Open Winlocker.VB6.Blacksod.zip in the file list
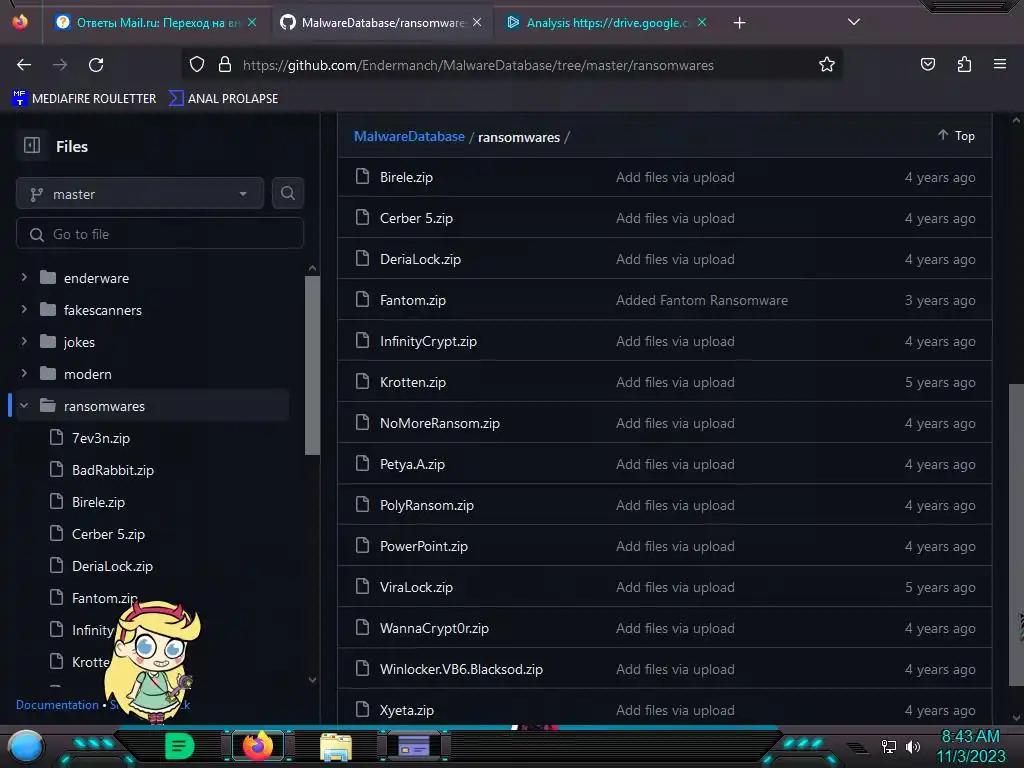1024x768 pixels. pyautogui.click(x=461, y=669)
